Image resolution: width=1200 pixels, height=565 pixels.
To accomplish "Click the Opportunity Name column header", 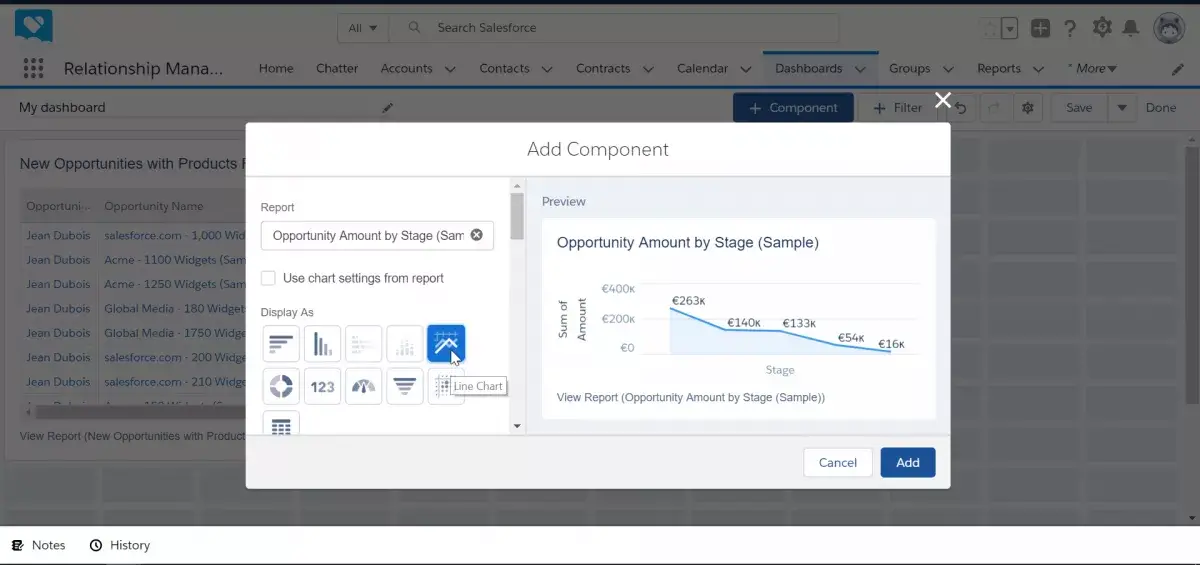I will pos(154,206).
